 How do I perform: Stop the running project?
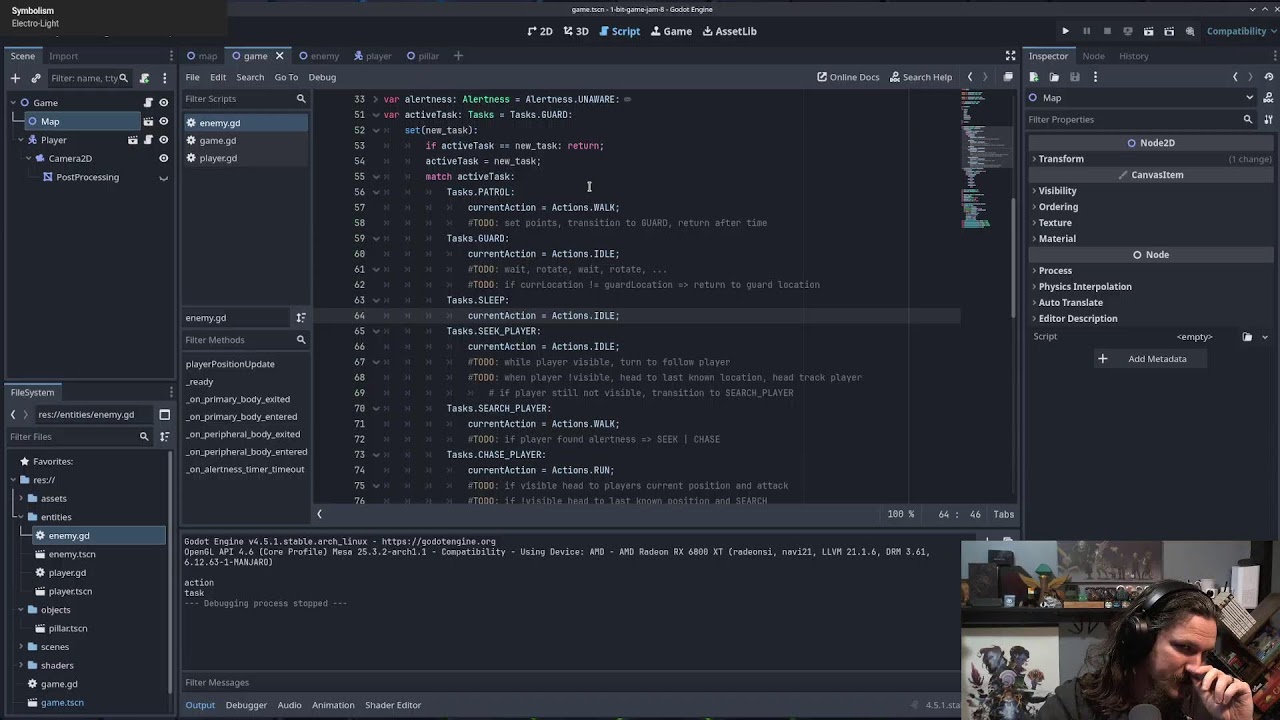coord(1107,31)
